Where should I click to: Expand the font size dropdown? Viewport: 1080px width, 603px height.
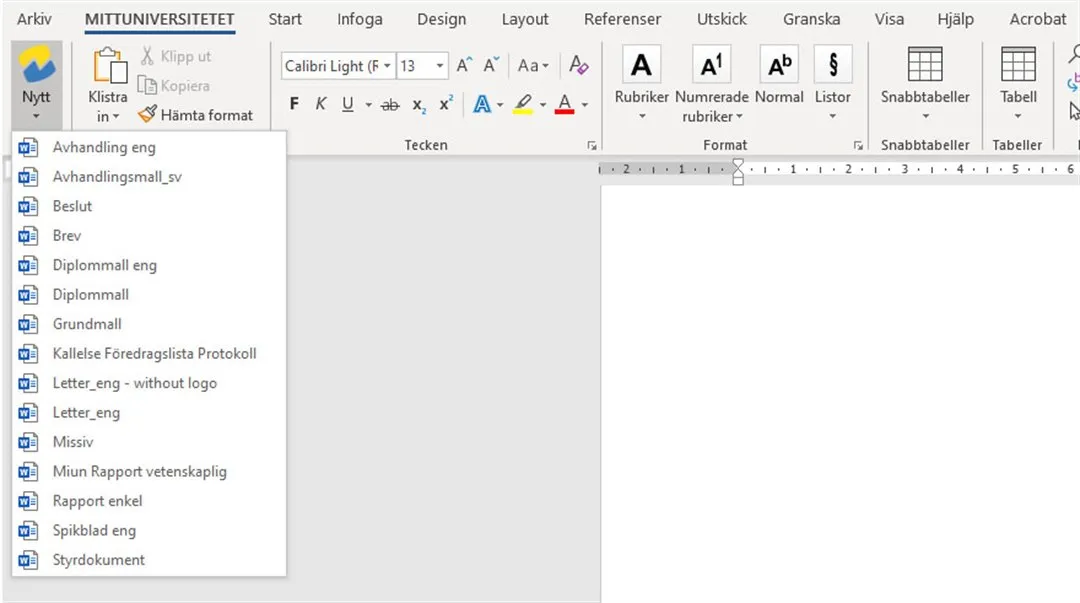[x=440, y=66]
